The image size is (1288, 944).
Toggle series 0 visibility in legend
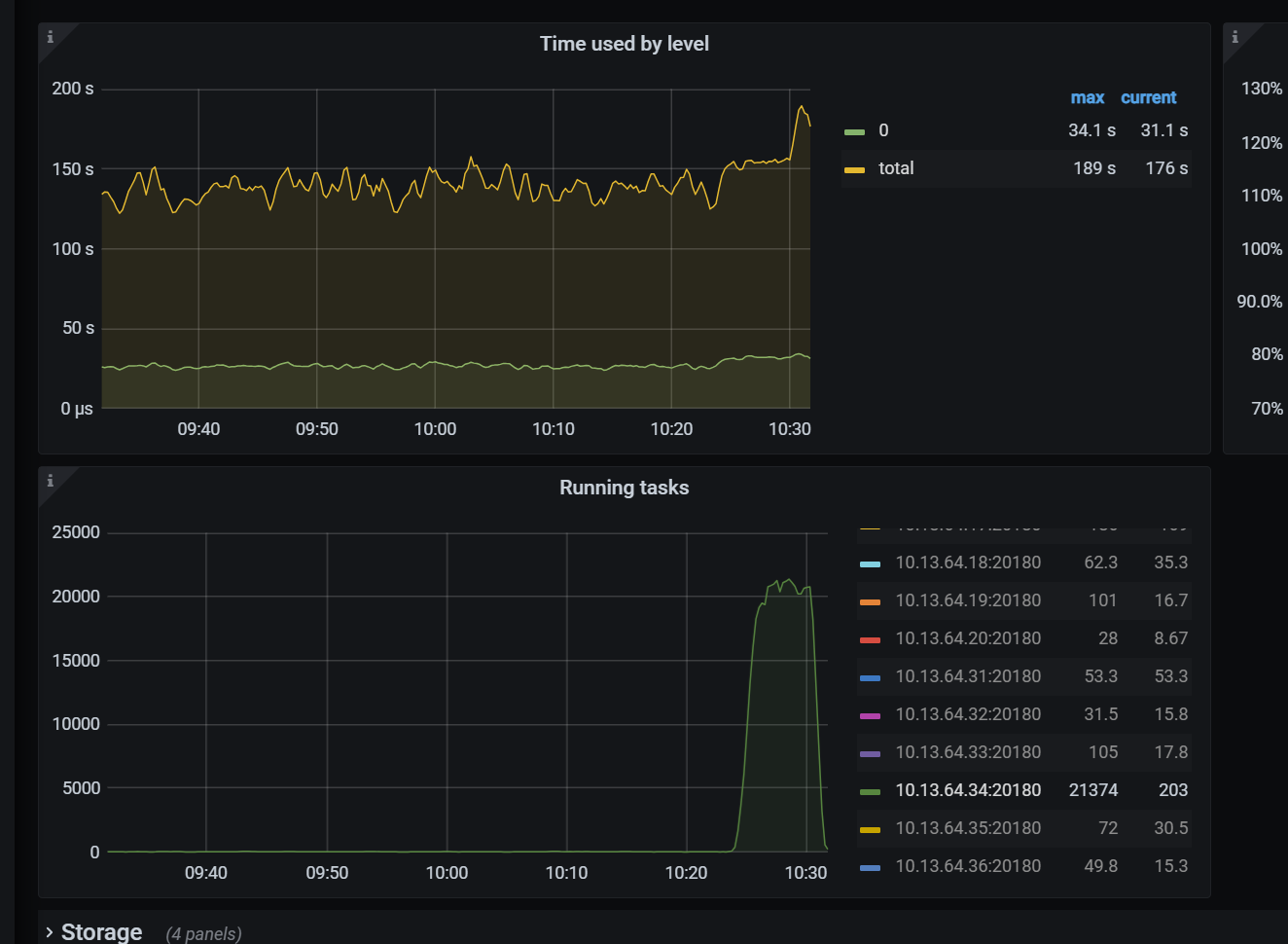(x=883, y=130)
